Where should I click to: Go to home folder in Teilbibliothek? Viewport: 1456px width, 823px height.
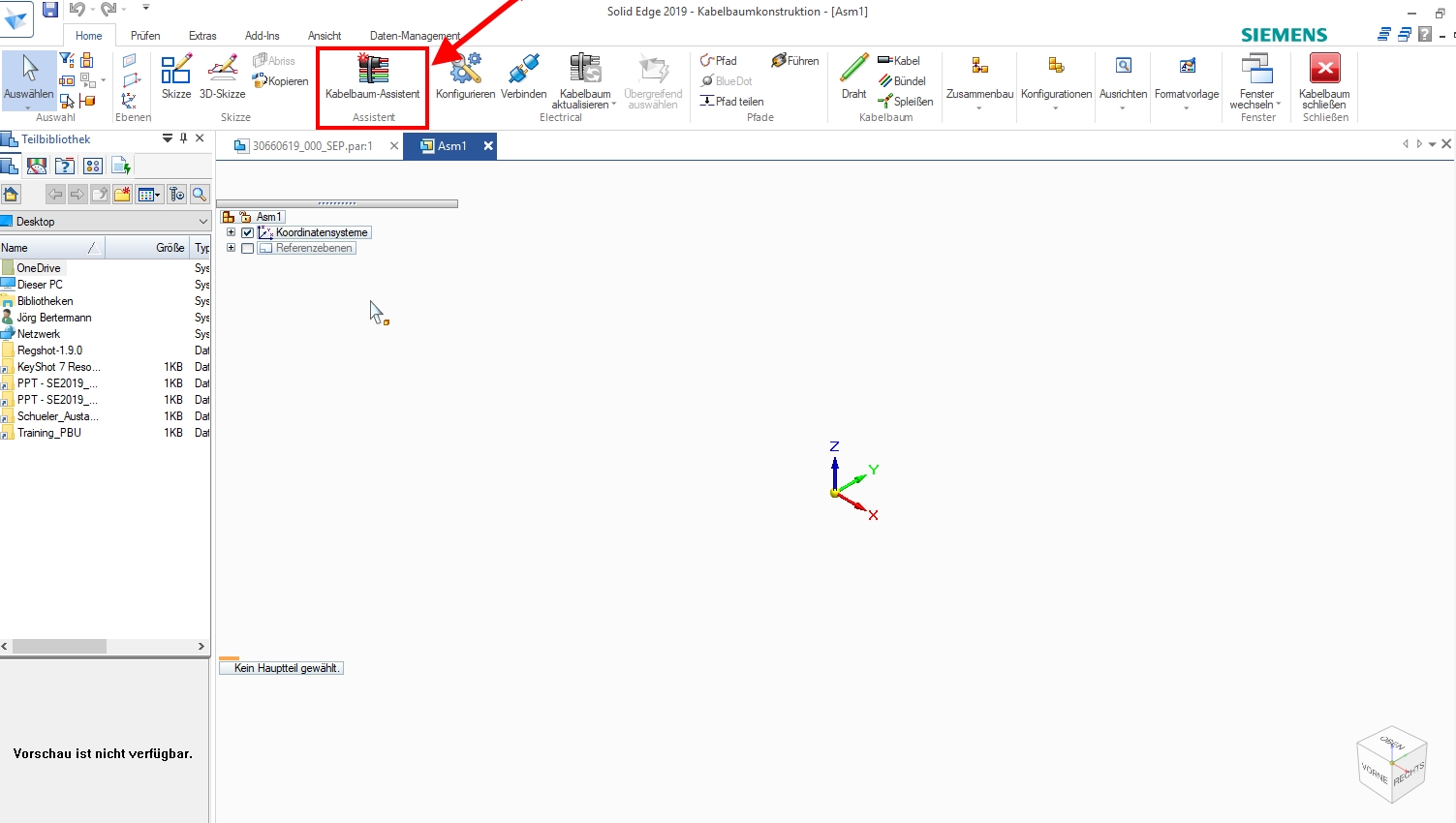[11, 194]
